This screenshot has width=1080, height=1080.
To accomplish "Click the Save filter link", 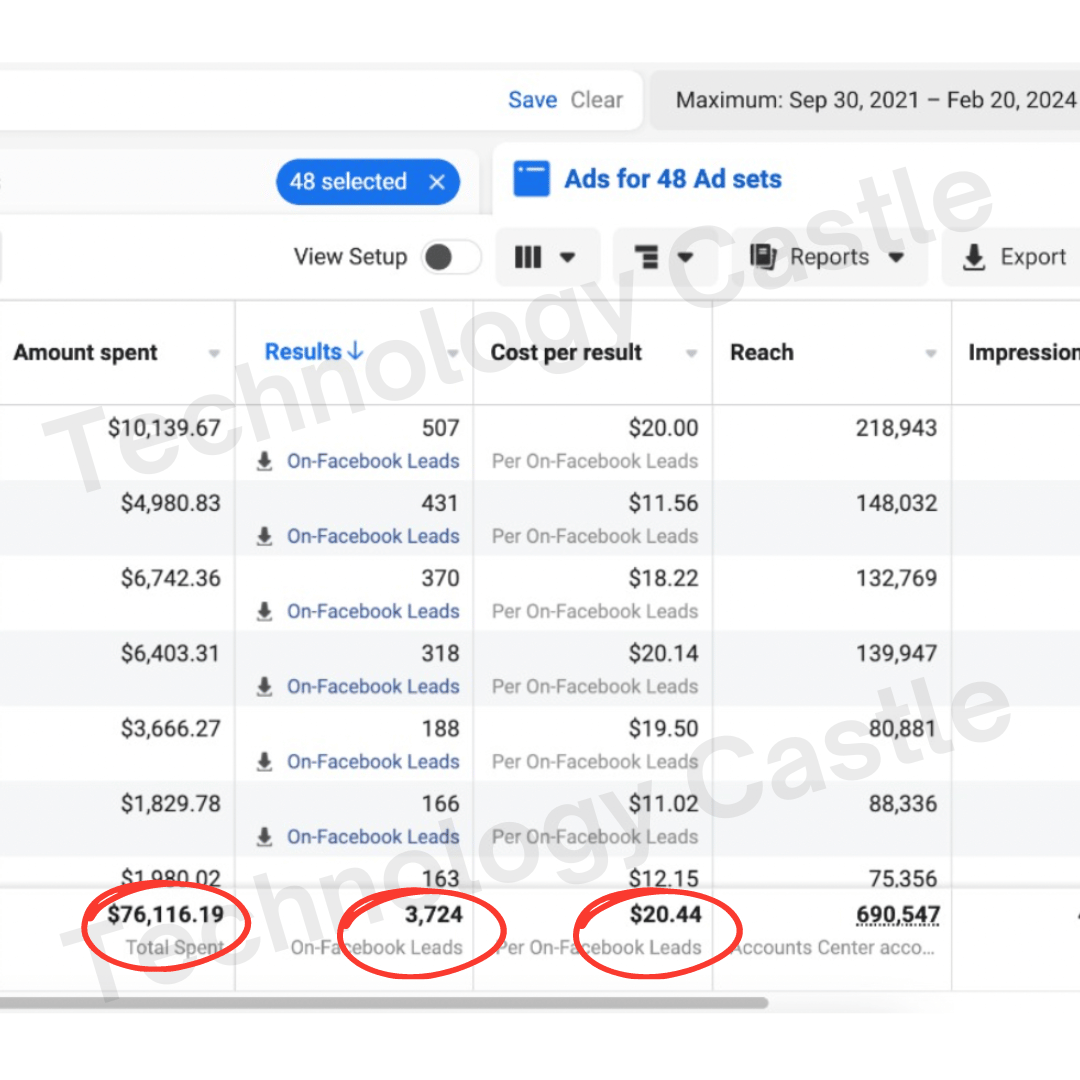I will coord(532,100).
